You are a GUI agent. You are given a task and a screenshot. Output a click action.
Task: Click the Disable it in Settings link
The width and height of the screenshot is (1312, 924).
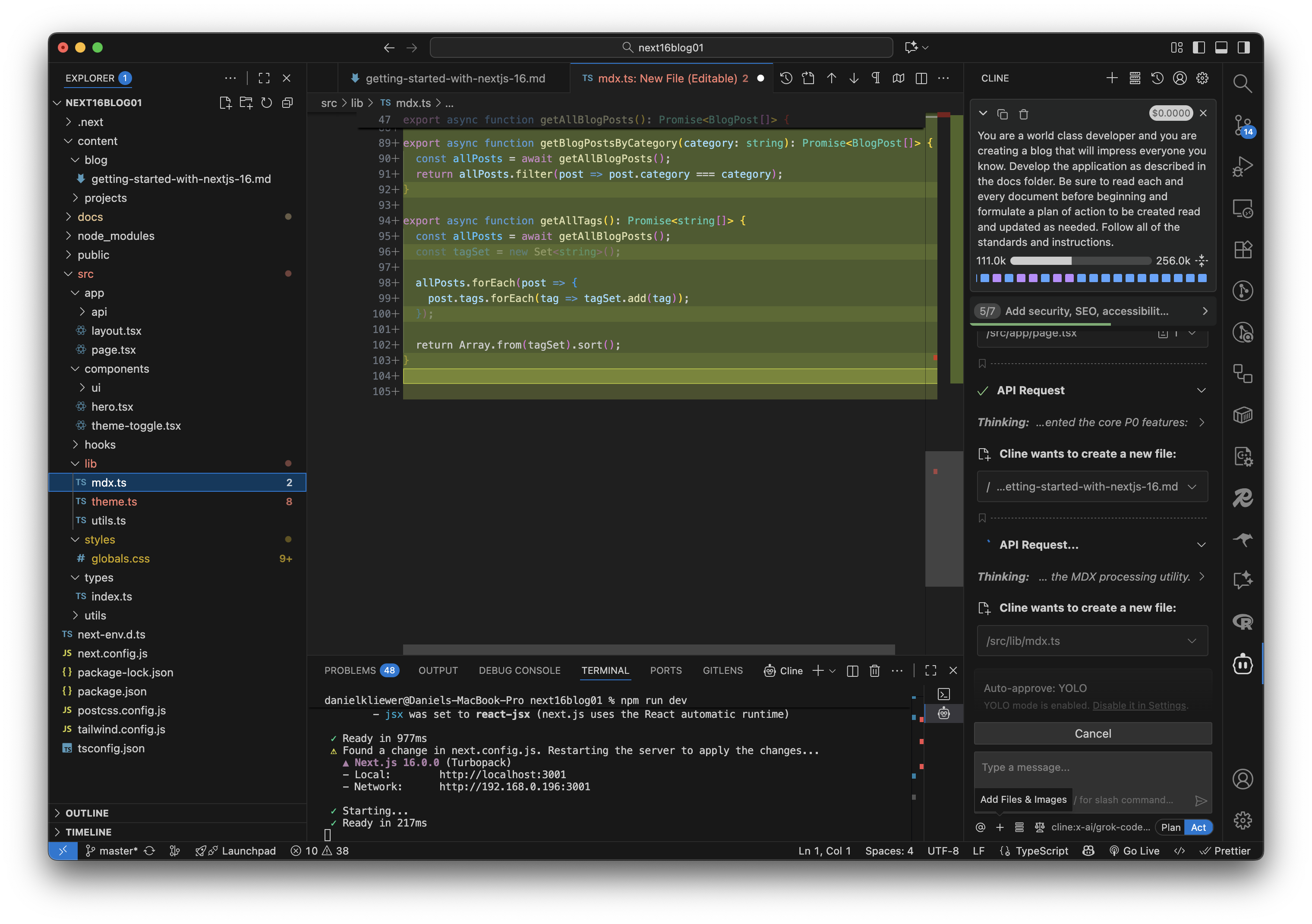click(1139, 705)
